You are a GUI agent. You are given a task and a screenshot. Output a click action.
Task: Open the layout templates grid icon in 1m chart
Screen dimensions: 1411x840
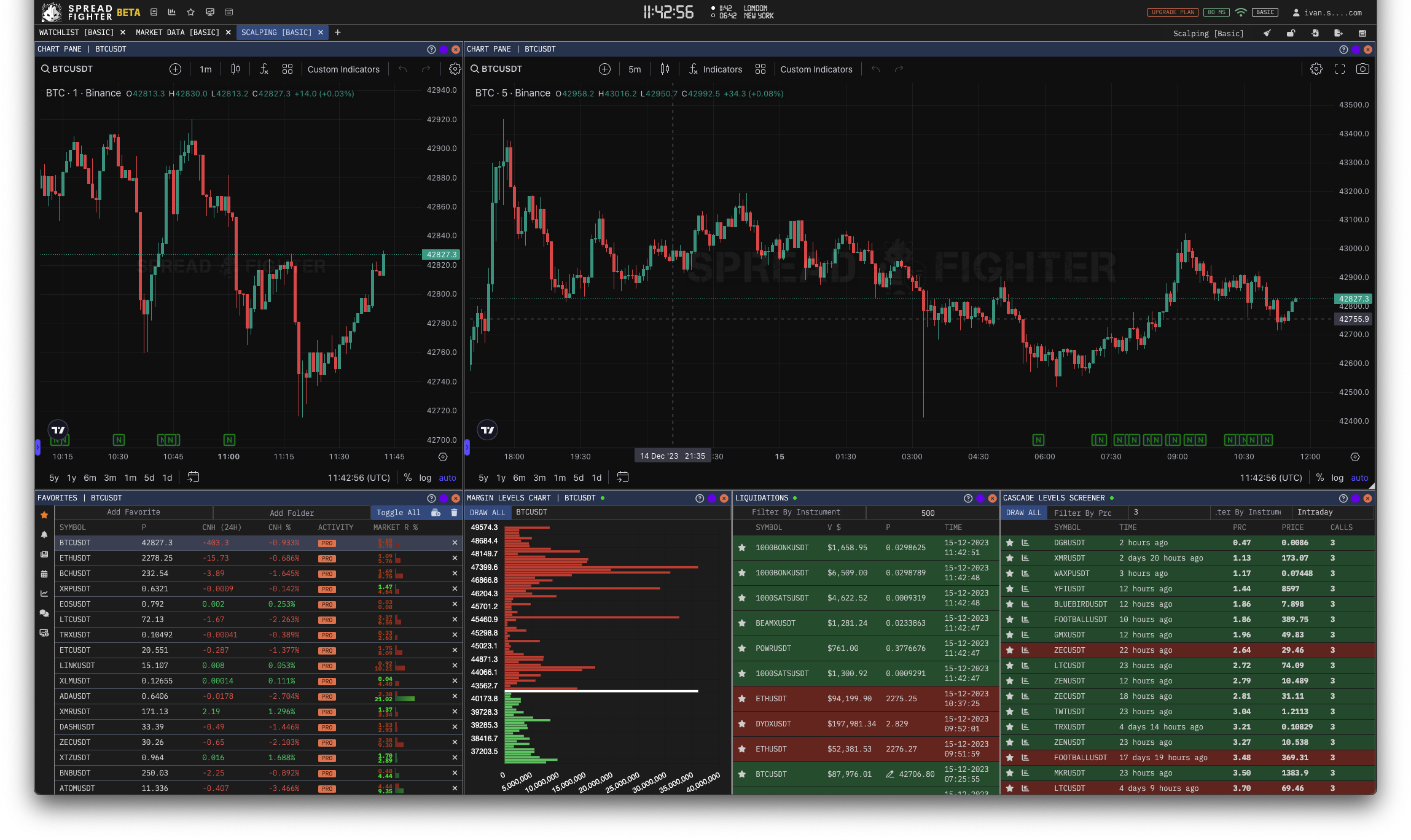287,69
